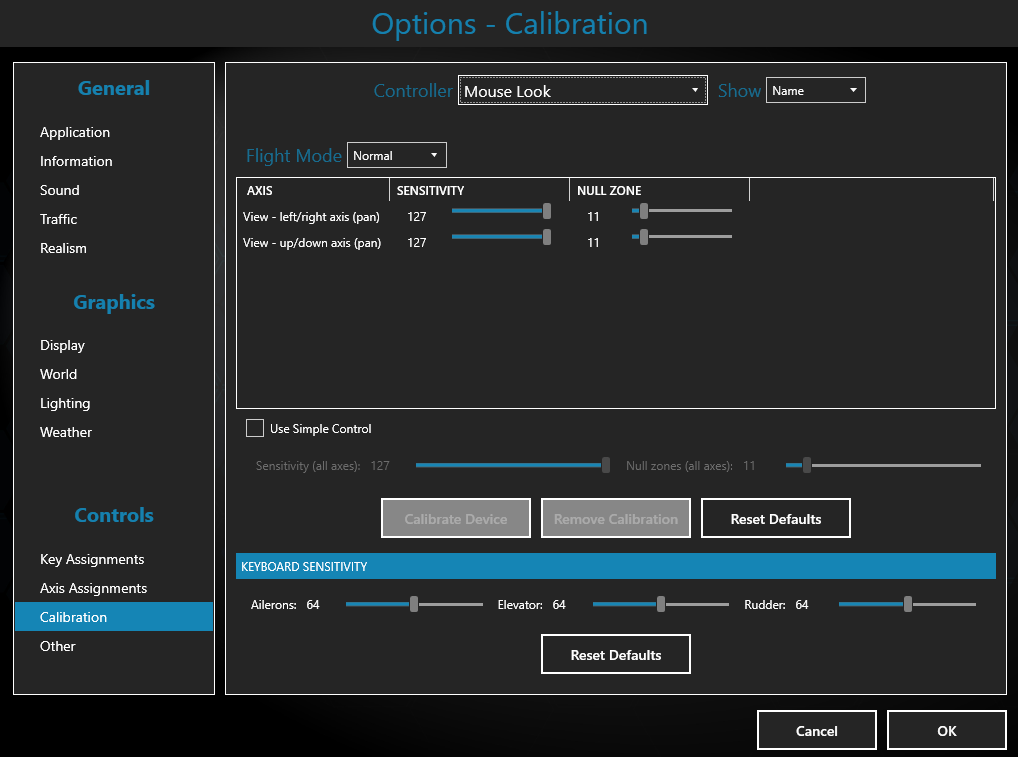Image resolution: width=1018 pixels, height=757 pixels.
Task: Click the SENSITIVITY column header
Action: click(430, 190)
